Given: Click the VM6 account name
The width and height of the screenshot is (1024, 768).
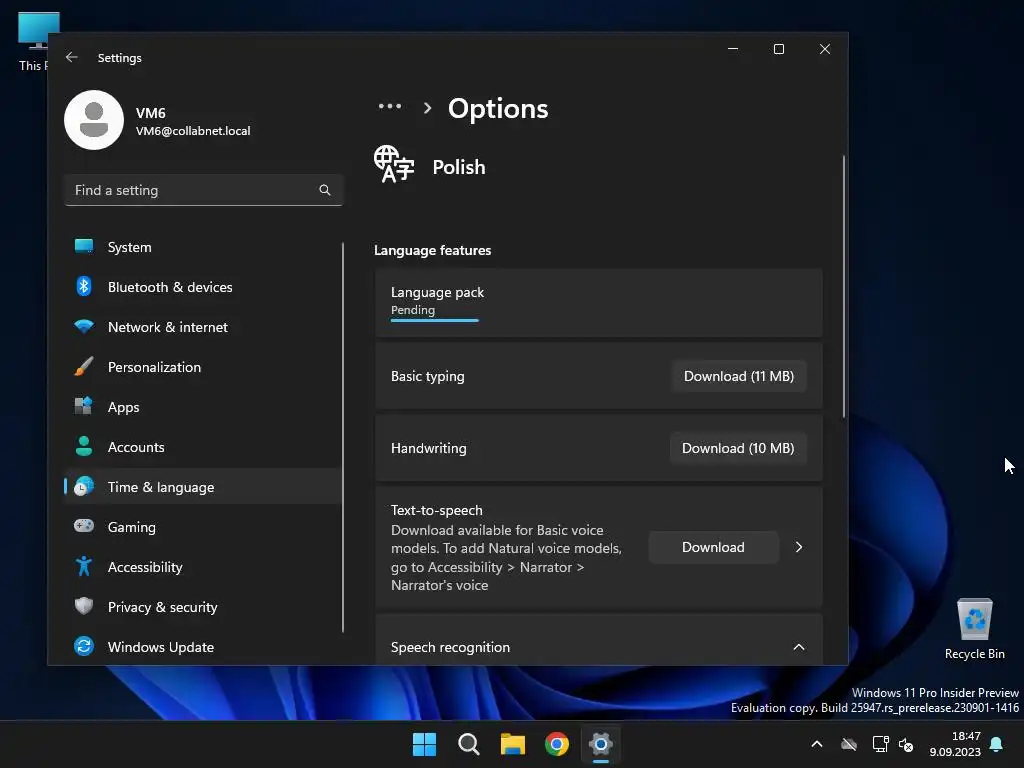Looking at the screenshot, I should 150,112.
